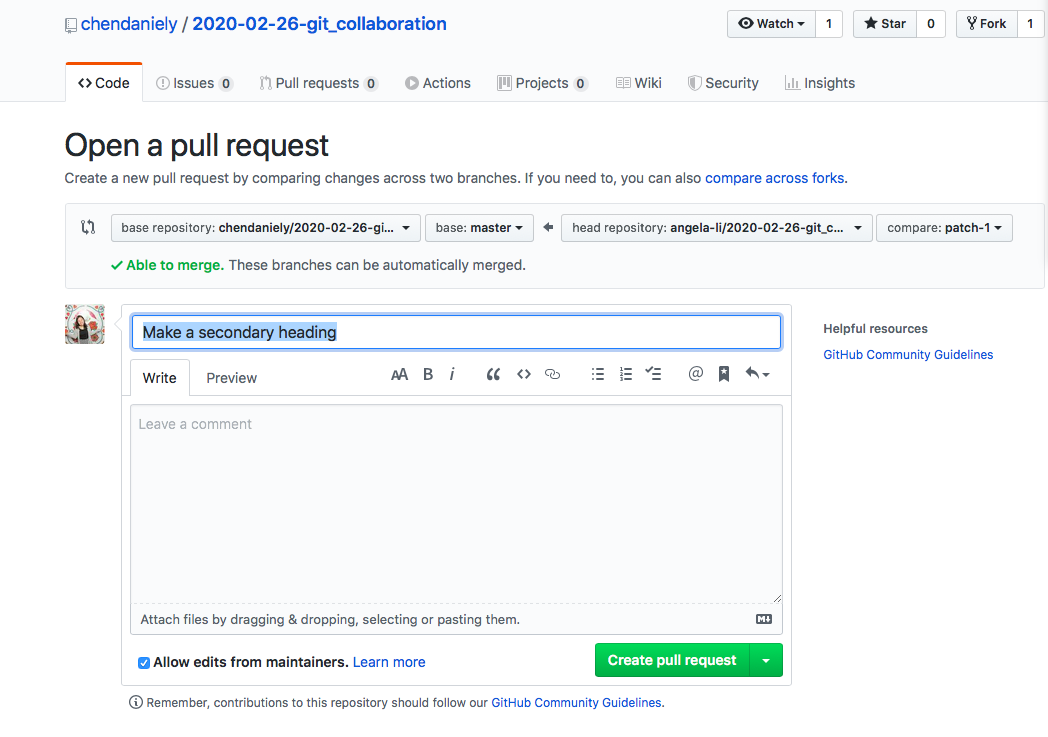The image size is (1048, 737).
Task: Apply italic formatting in editor toolbar
Action: [452, 374]
